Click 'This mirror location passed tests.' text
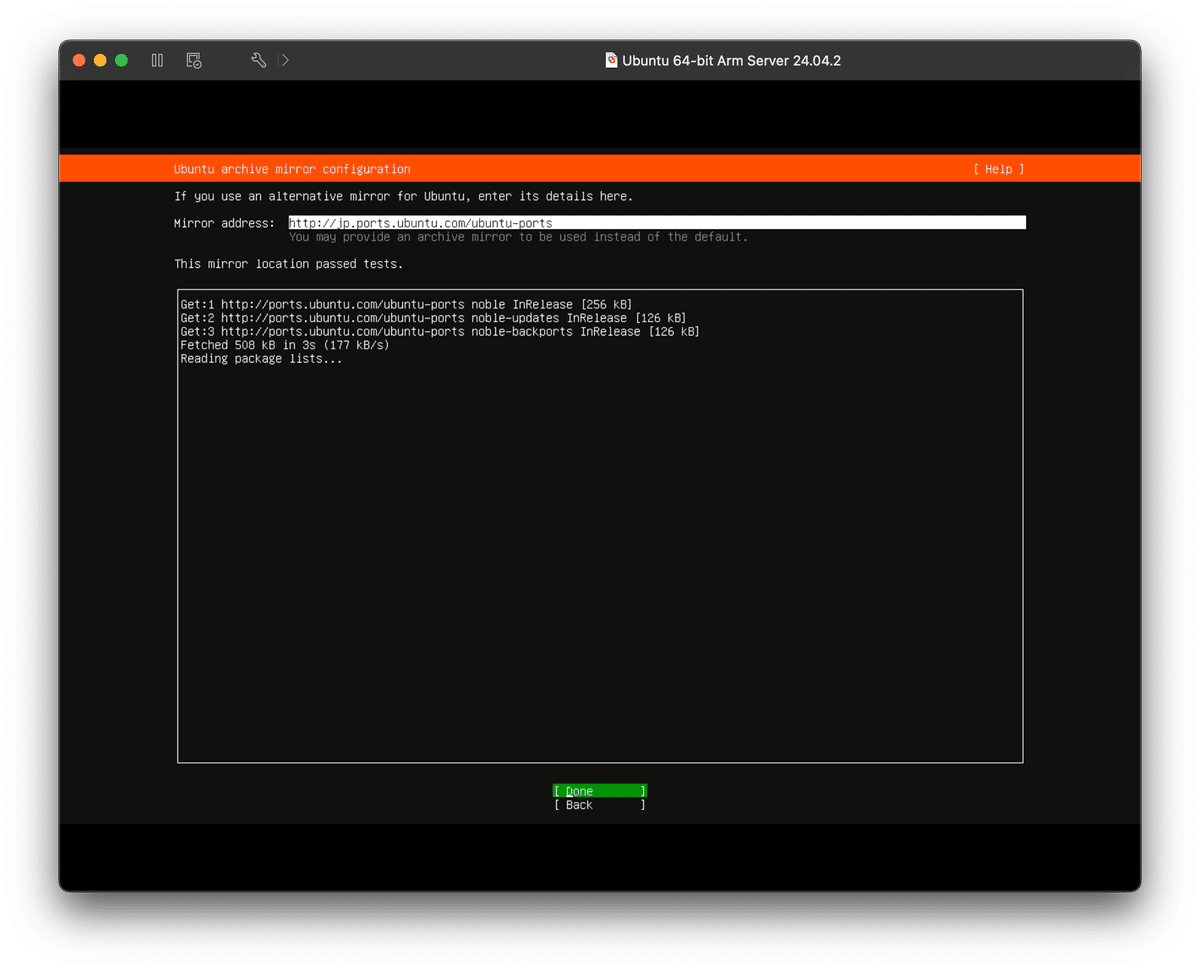1200x970 pixels. (x=288, y=264)
